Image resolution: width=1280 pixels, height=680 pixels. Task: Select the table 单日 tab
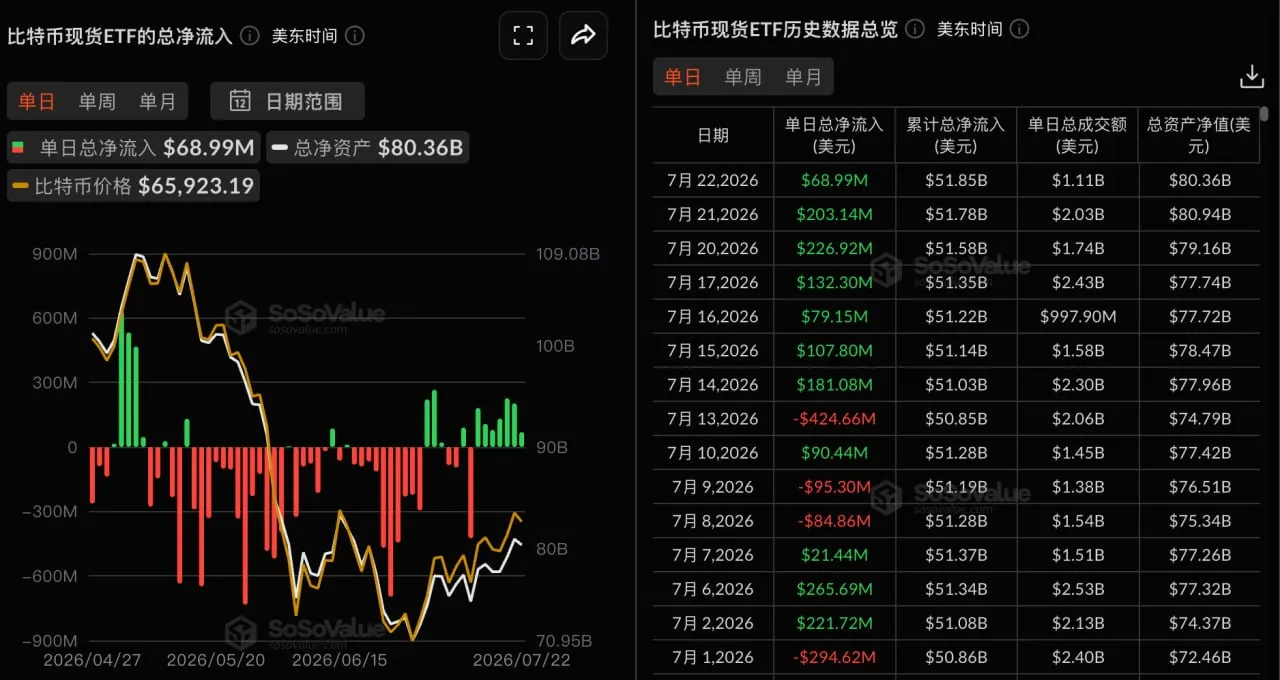682,77
